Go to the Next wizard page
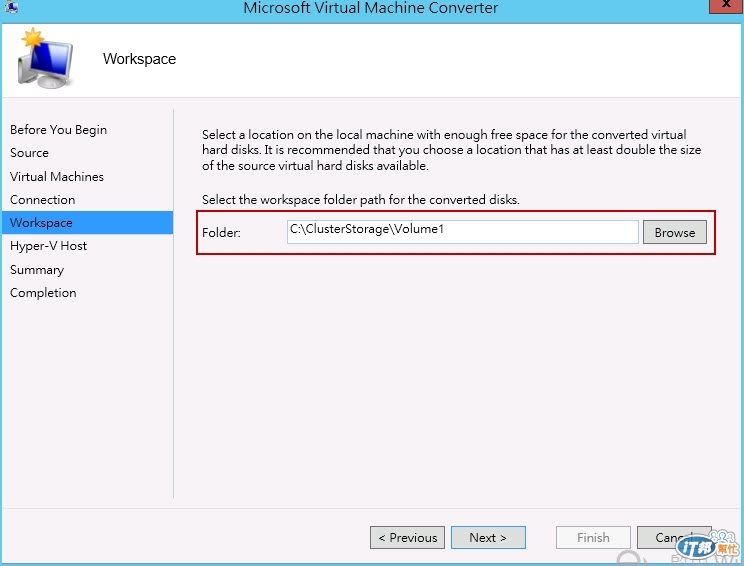This screenshot has height=566, width=744. (x=488, y=538)
